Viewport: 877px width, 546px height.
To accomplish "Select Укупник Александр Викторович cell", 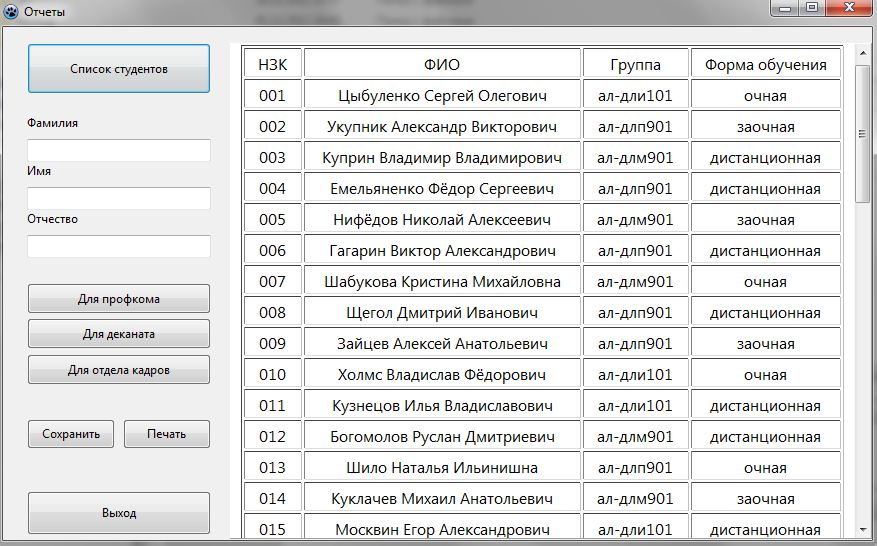I will (442, 126).
